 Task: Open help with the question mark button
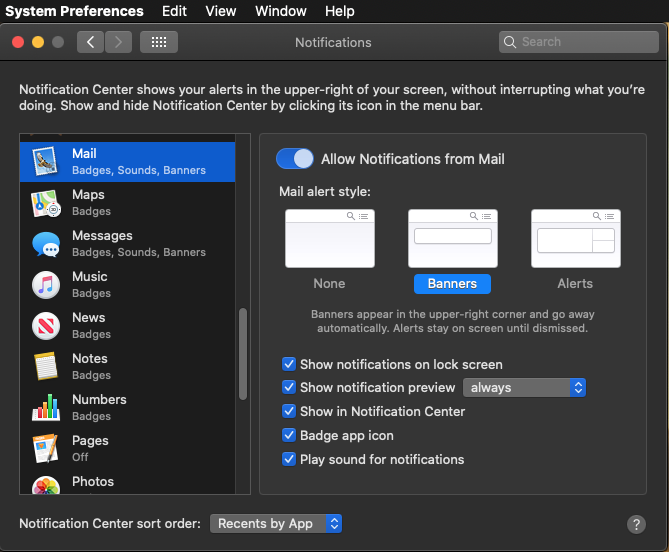[x=636, y=524]
